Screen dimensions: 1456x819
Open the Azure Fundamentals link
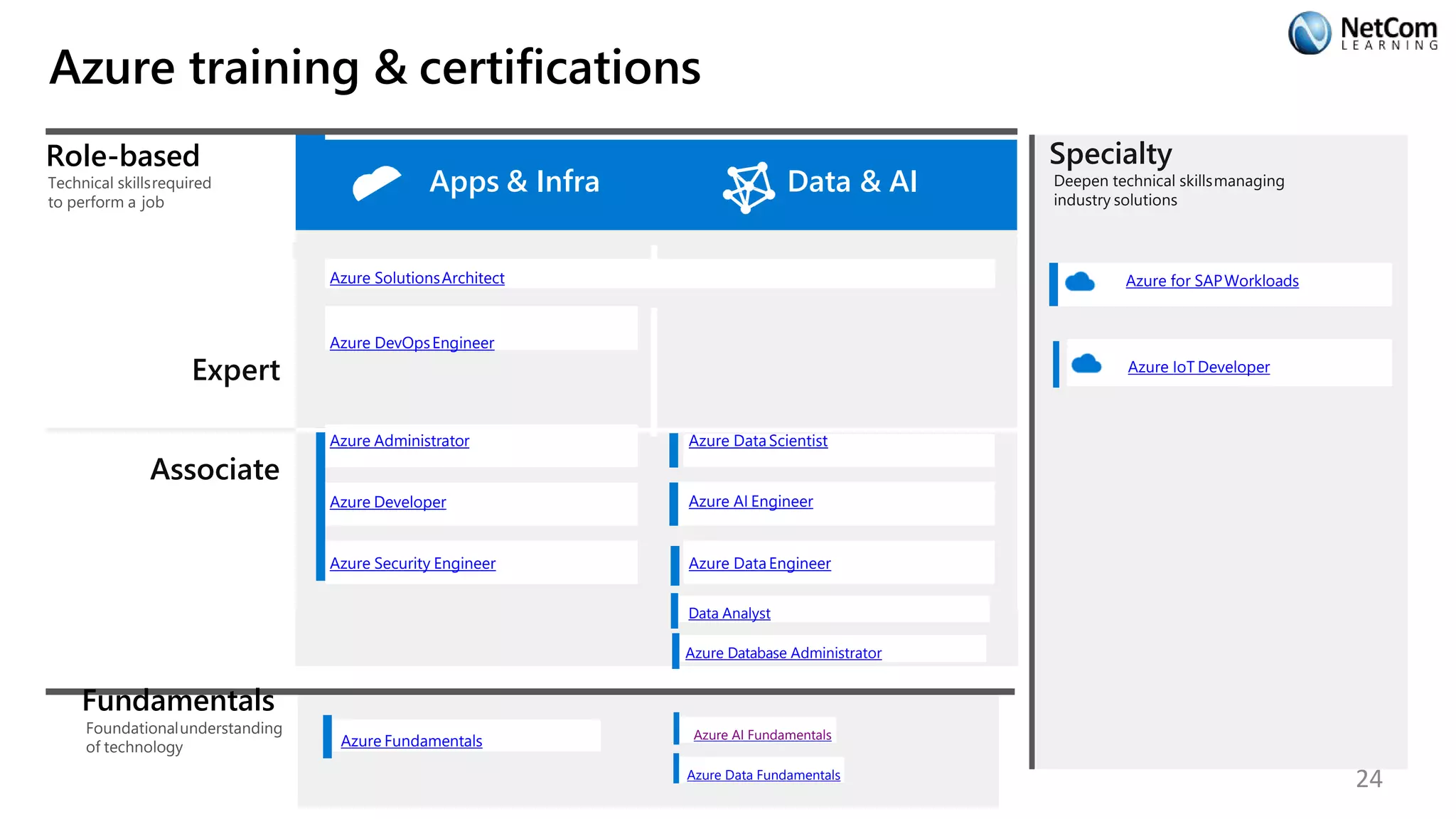411,741
